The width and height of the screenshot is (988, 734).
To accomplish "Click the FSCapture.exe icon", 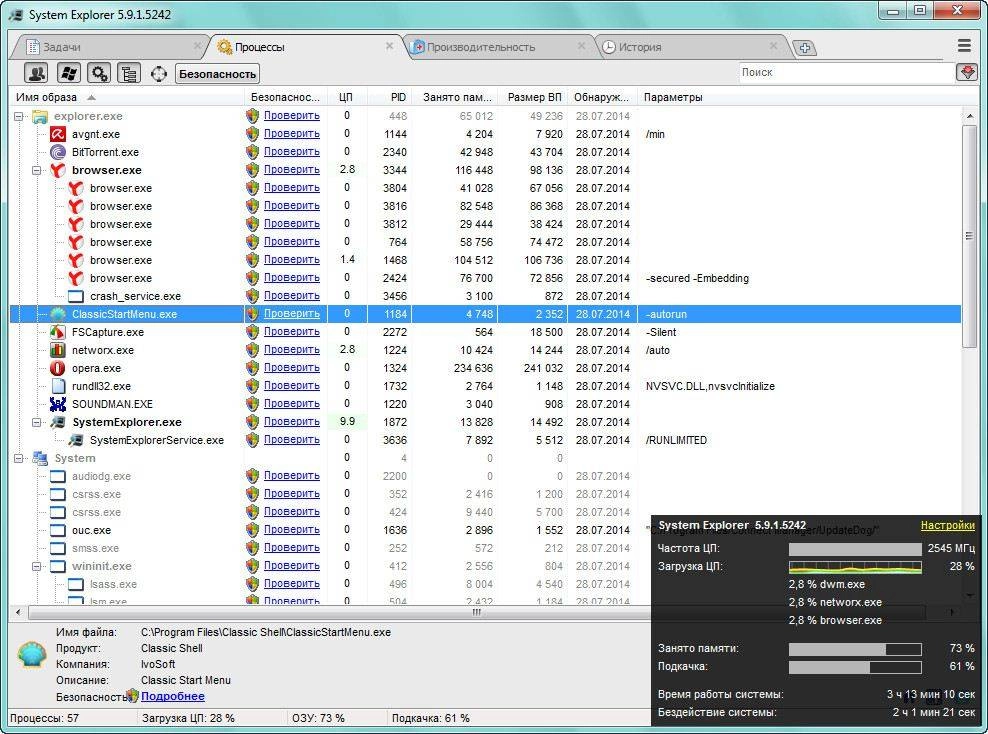I will (58, 332).
